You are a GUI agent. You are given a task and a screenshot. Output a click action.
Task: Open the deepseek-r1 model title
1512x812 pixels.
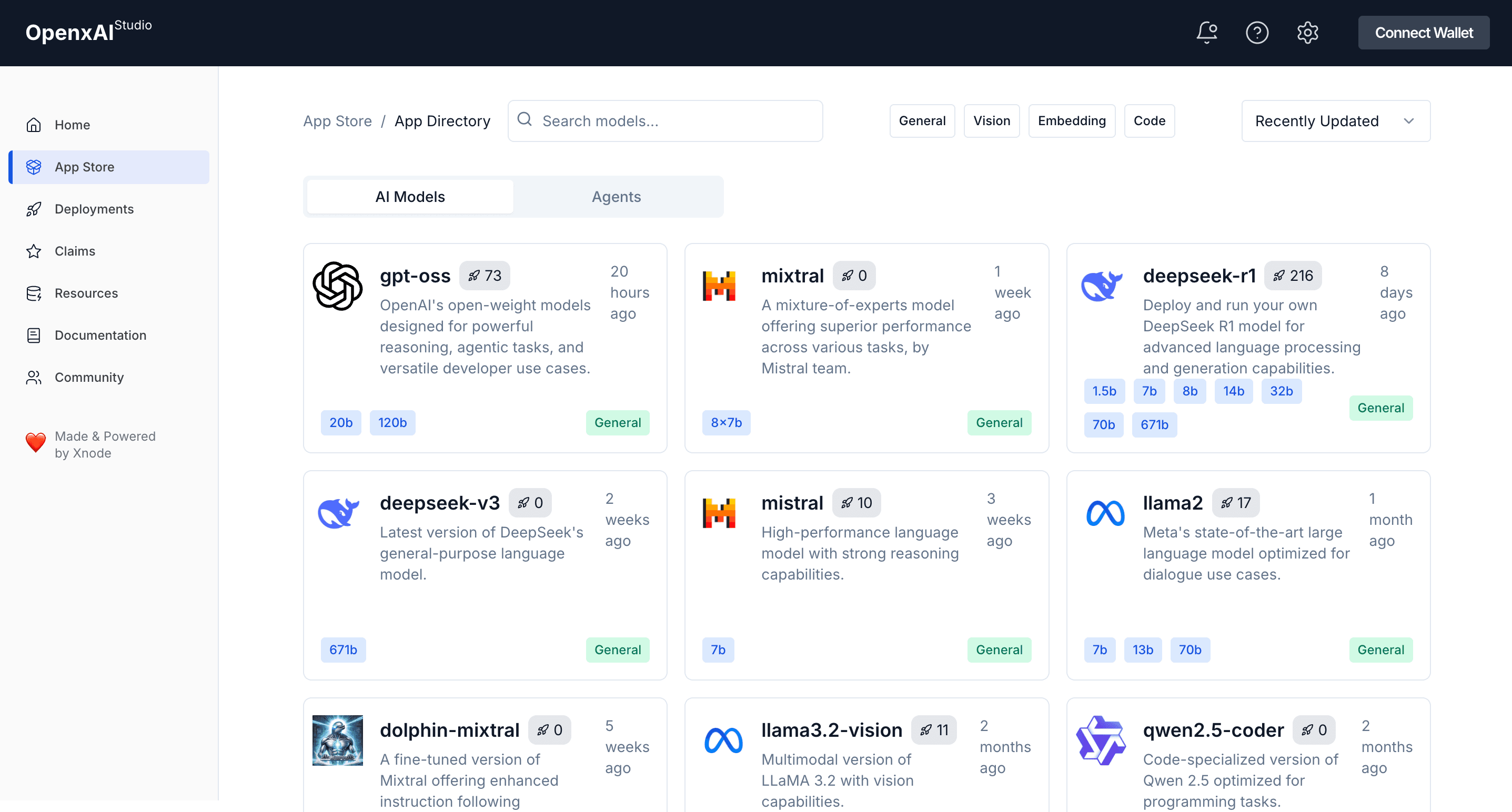1199,276
